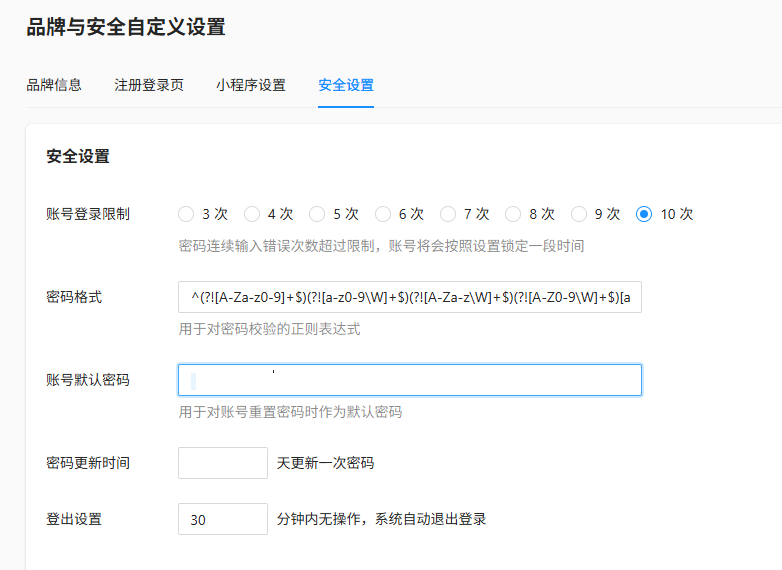The height and width of the screenshot is (570, 782).
Task: Click the hint 用于对密码校验的正则表达式
Action: click(x=269, y=329)
